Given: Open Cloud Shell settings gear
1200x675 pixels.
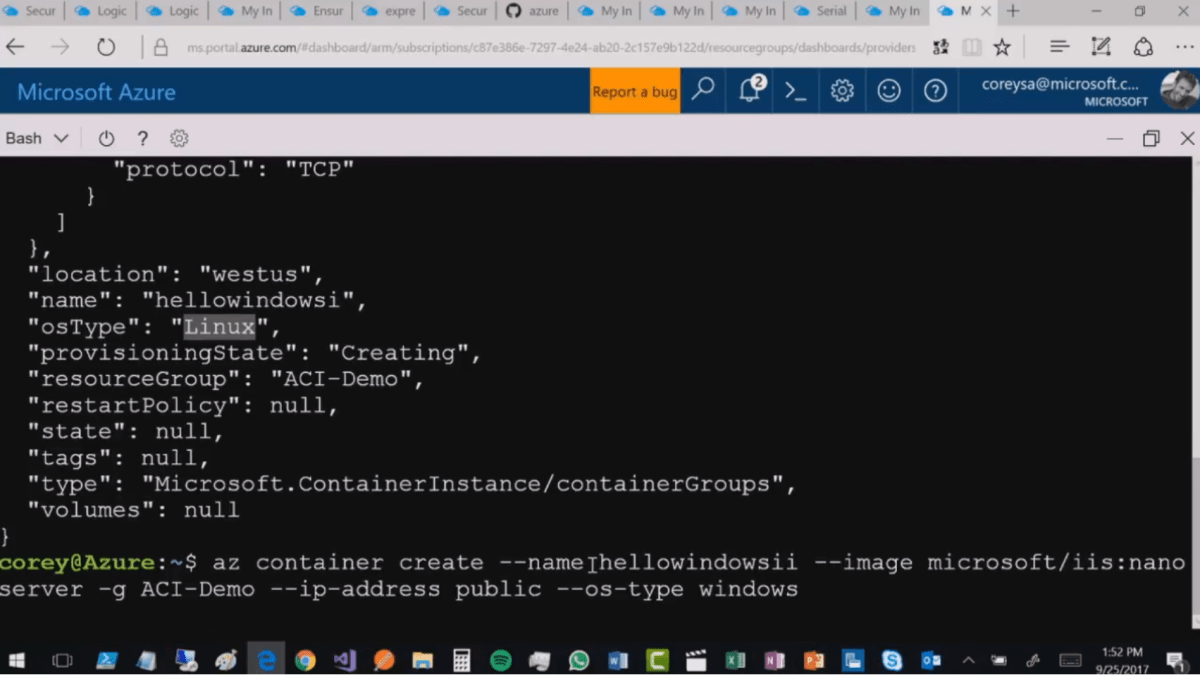Looking at the screenshot, I should coord(179,139).
